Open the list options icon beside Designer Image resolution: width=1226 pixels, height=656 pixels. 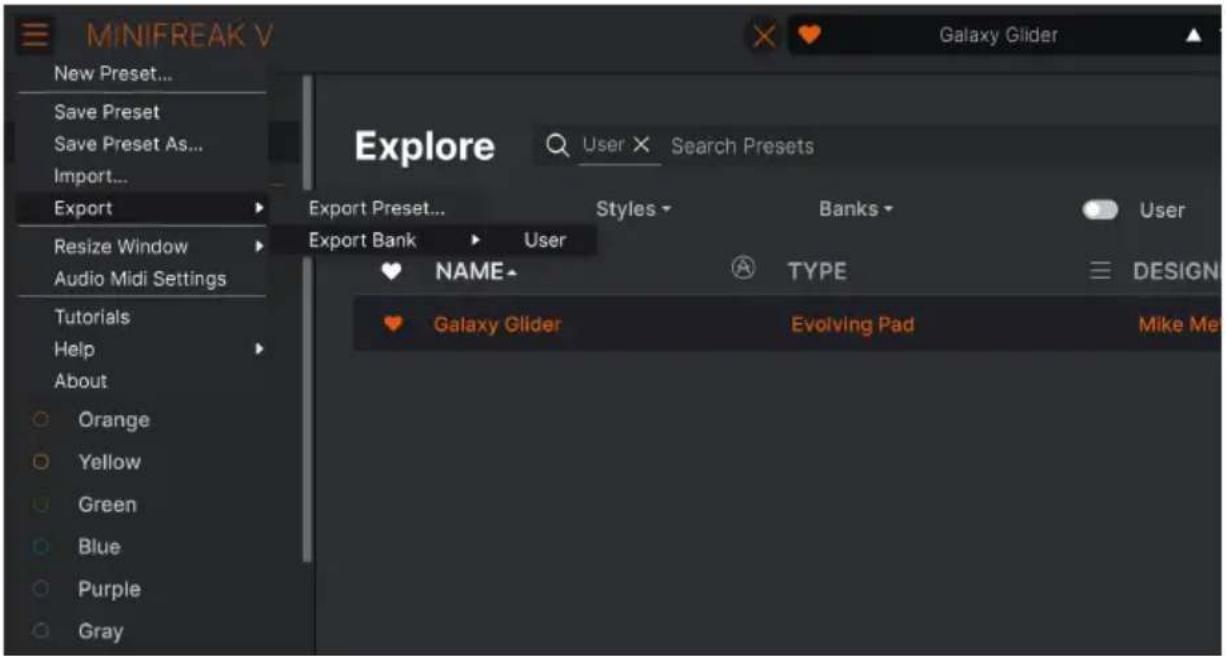[x=1100, y=271]
